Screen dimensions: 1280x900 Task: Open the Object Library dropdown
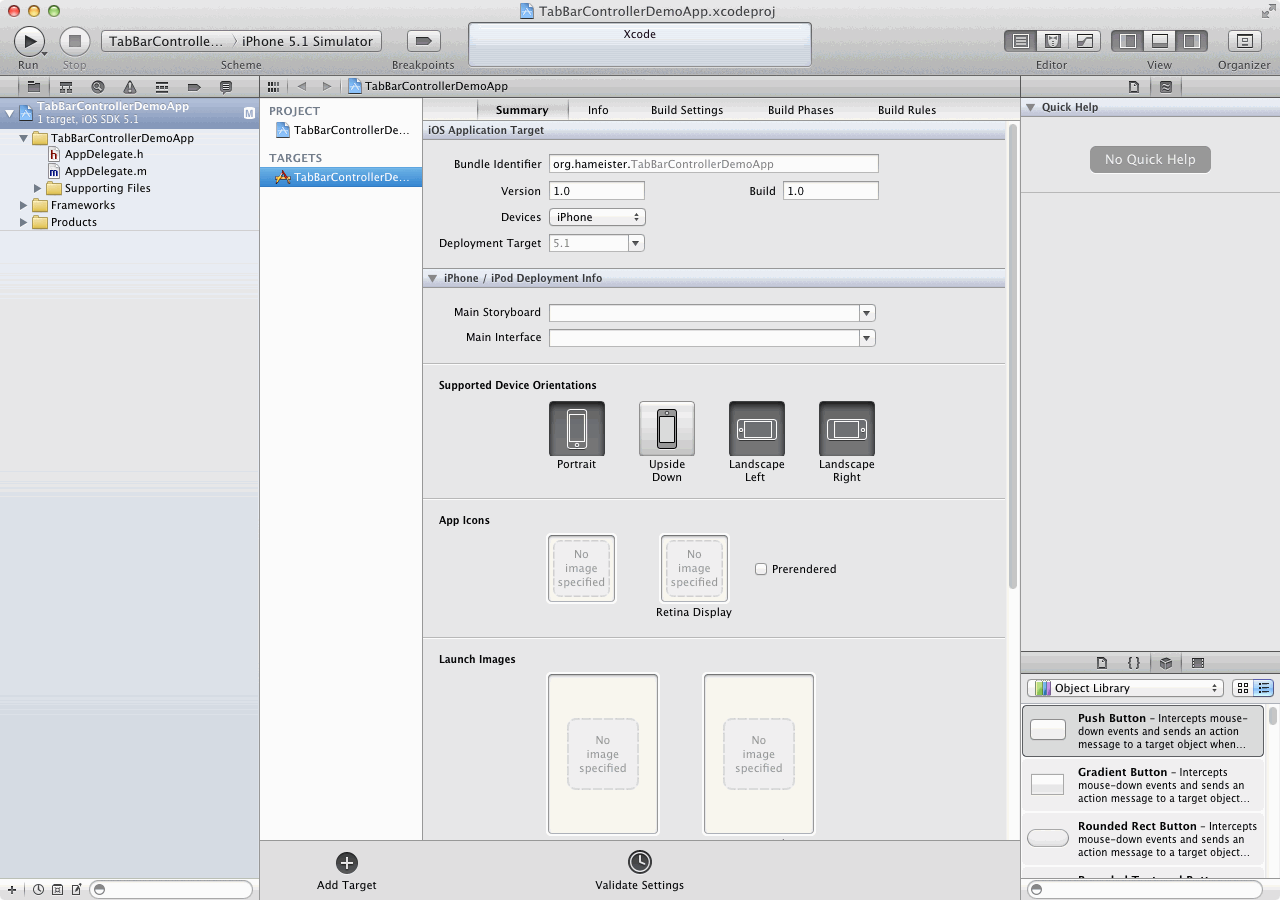coord(1125,688)
